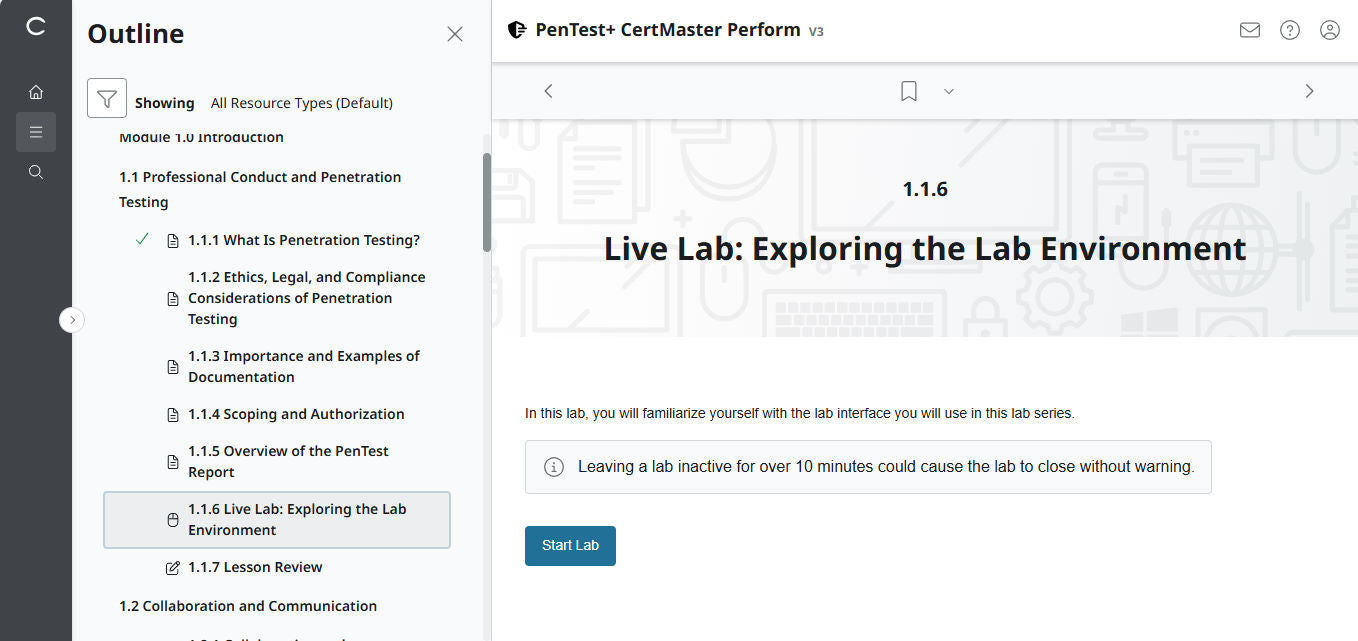Open help via the question mark icon
The width and height of the screenshot is (1358, 641).
1289,30
